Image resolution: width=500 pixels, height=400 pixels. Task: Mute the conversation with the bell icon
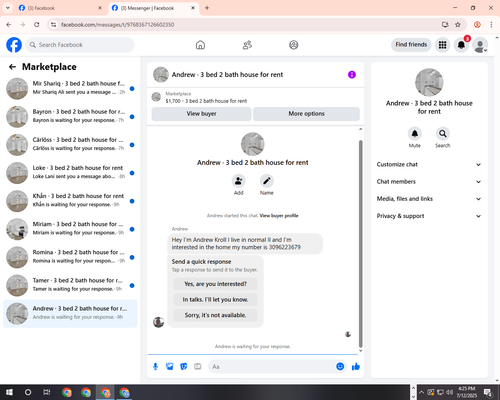pos(415,134)
